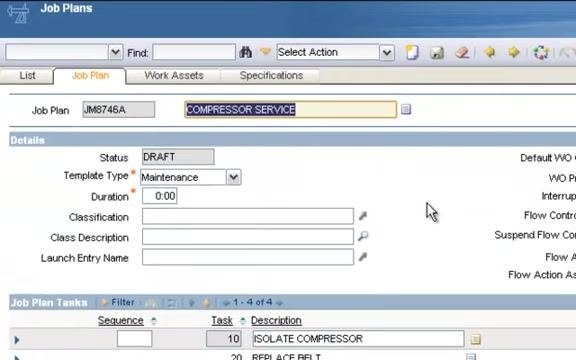Viewport: 576px width, 360px height.
Task: Open the Select Action dropdown arrow
Action: pos(387,53)
